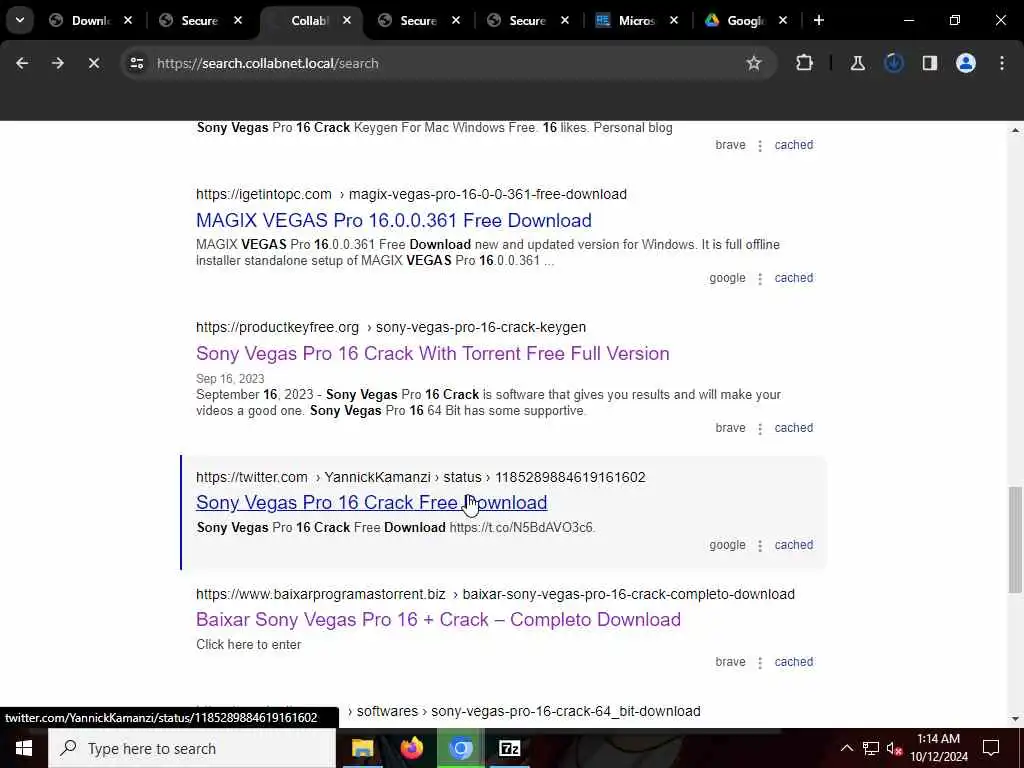The image size is (1024, 768).
Task: Bookmark this page with the star icon
Action: click(x=754, y=63)
